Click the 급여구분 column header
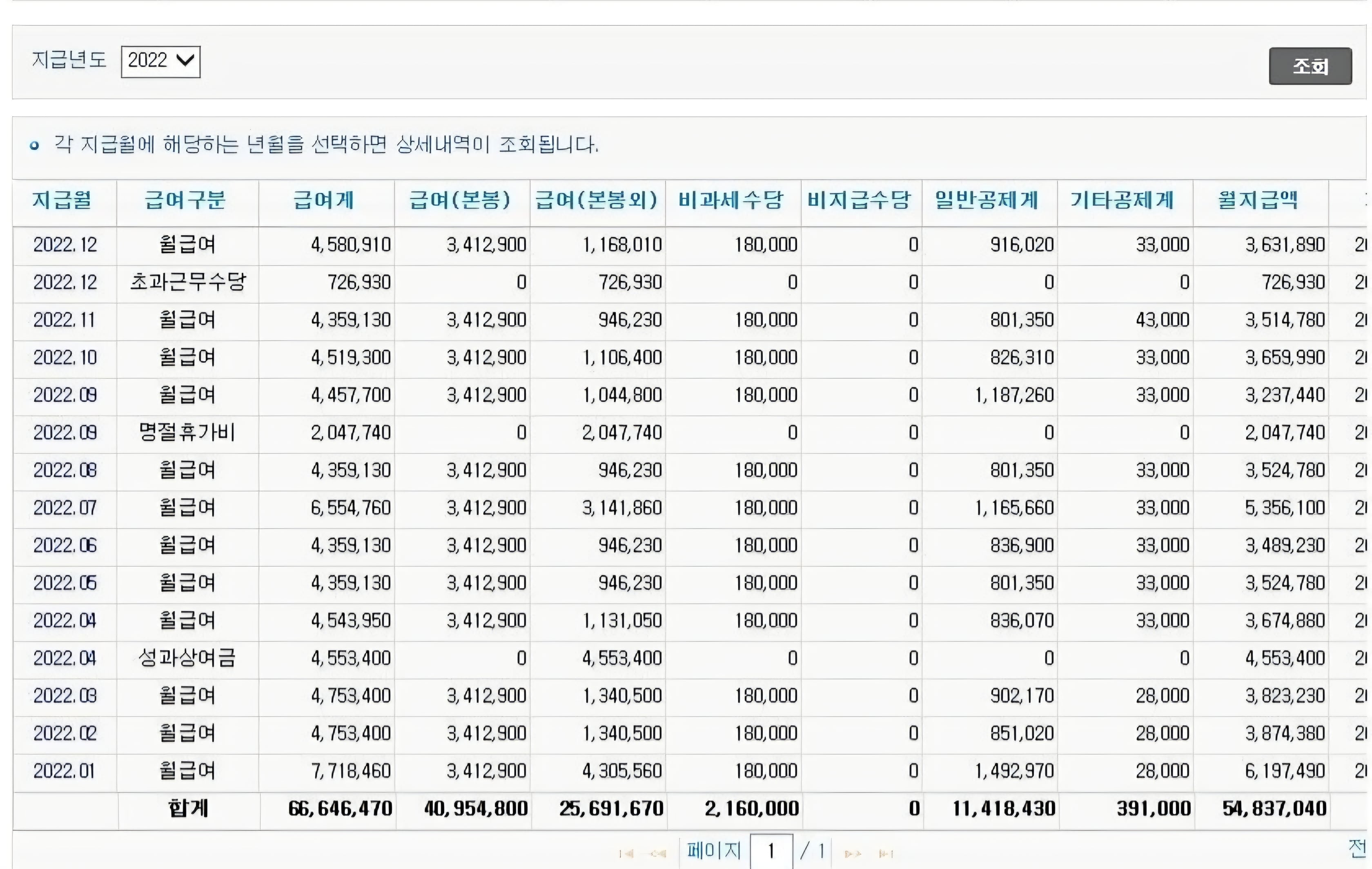1372x869 pixels. click(x=185, y=200)
